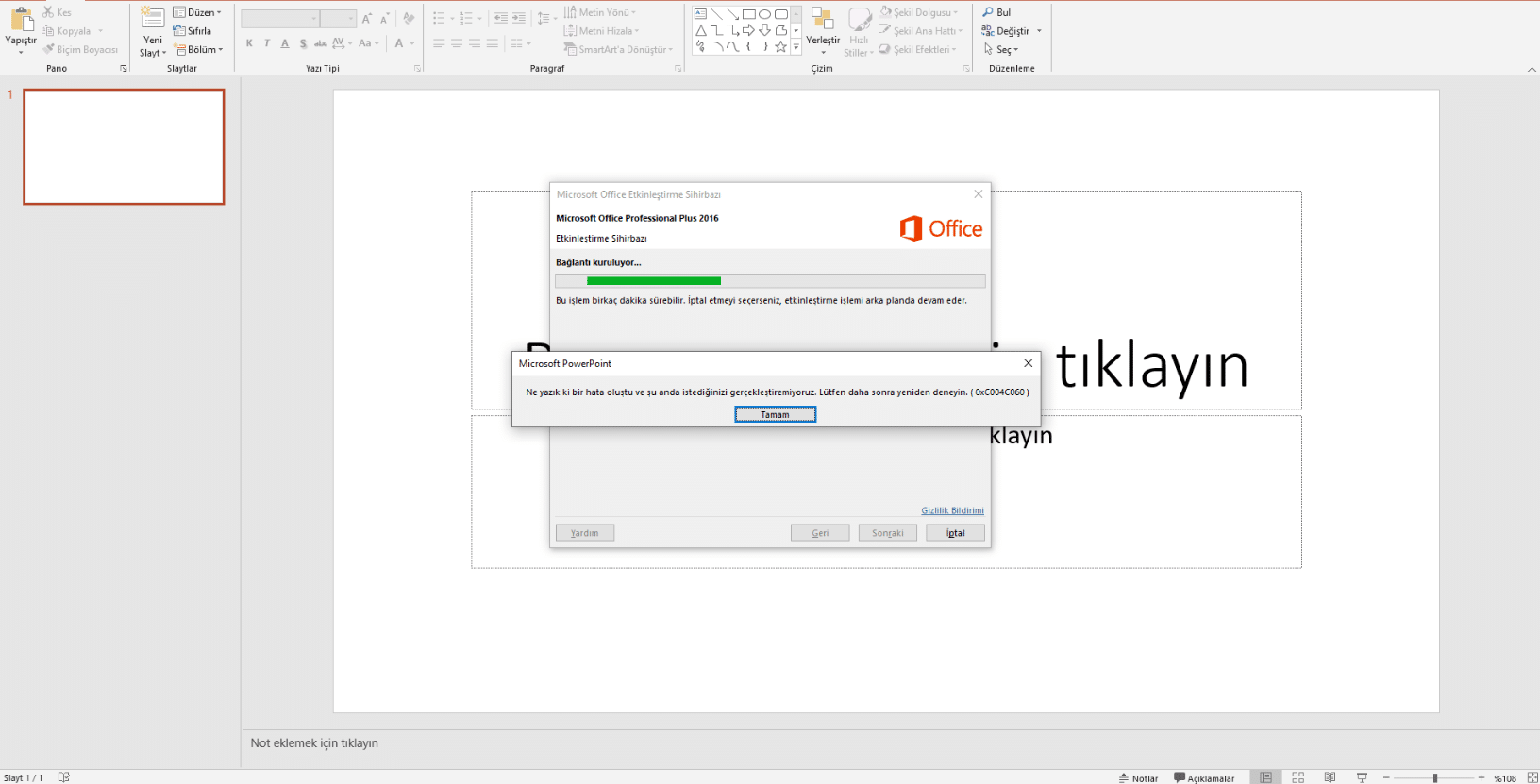1540x784 pixels.
Task: Switch to Normal view in status bar
Action: pyautogui.click(x=1265, y=777)
